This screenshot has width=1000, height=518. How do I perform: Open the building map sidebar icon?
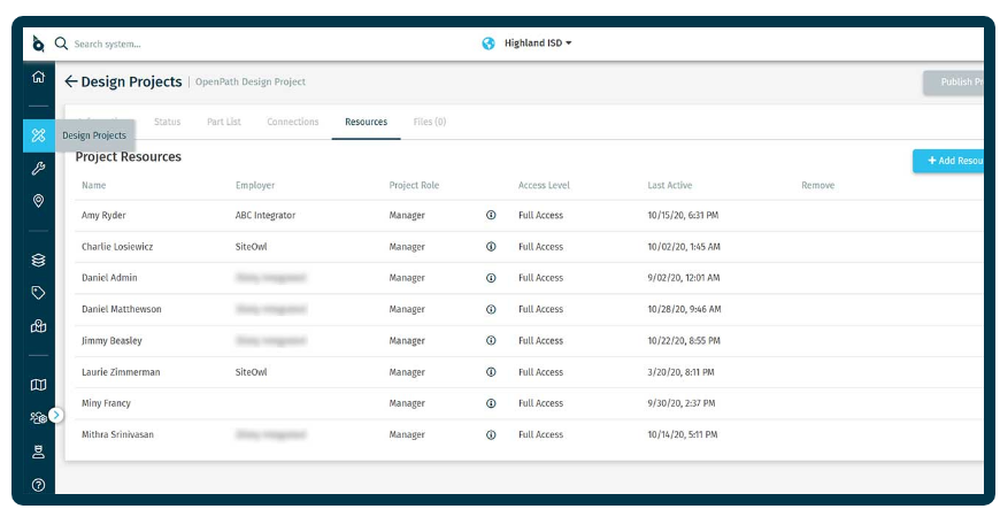click(38, 326)
